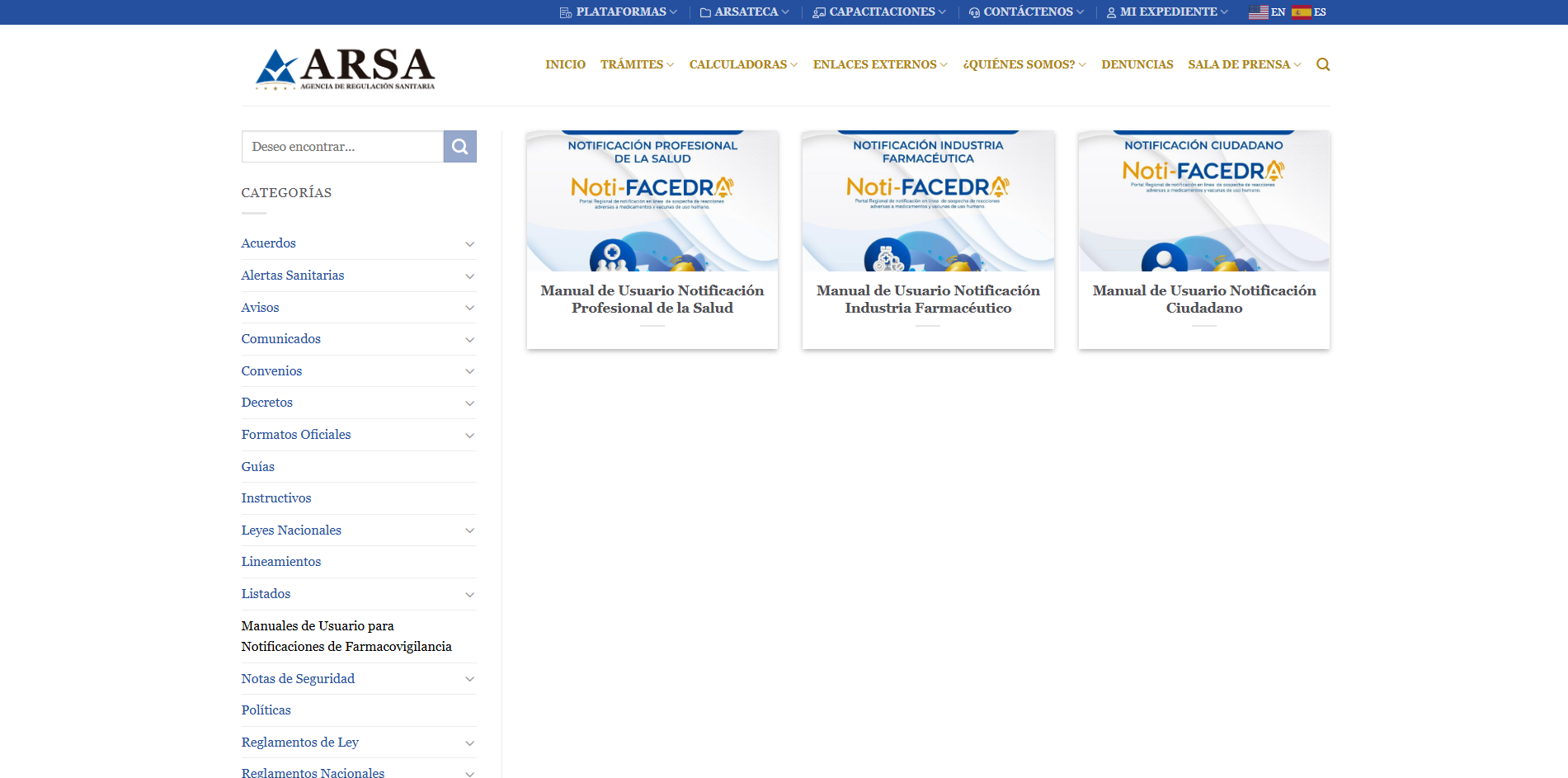This screenshot has height=778, width=1568.
Task: Select Manuales de Usuario para Notificaciones de Farmacovigilancia
Action: pos(346,636)
